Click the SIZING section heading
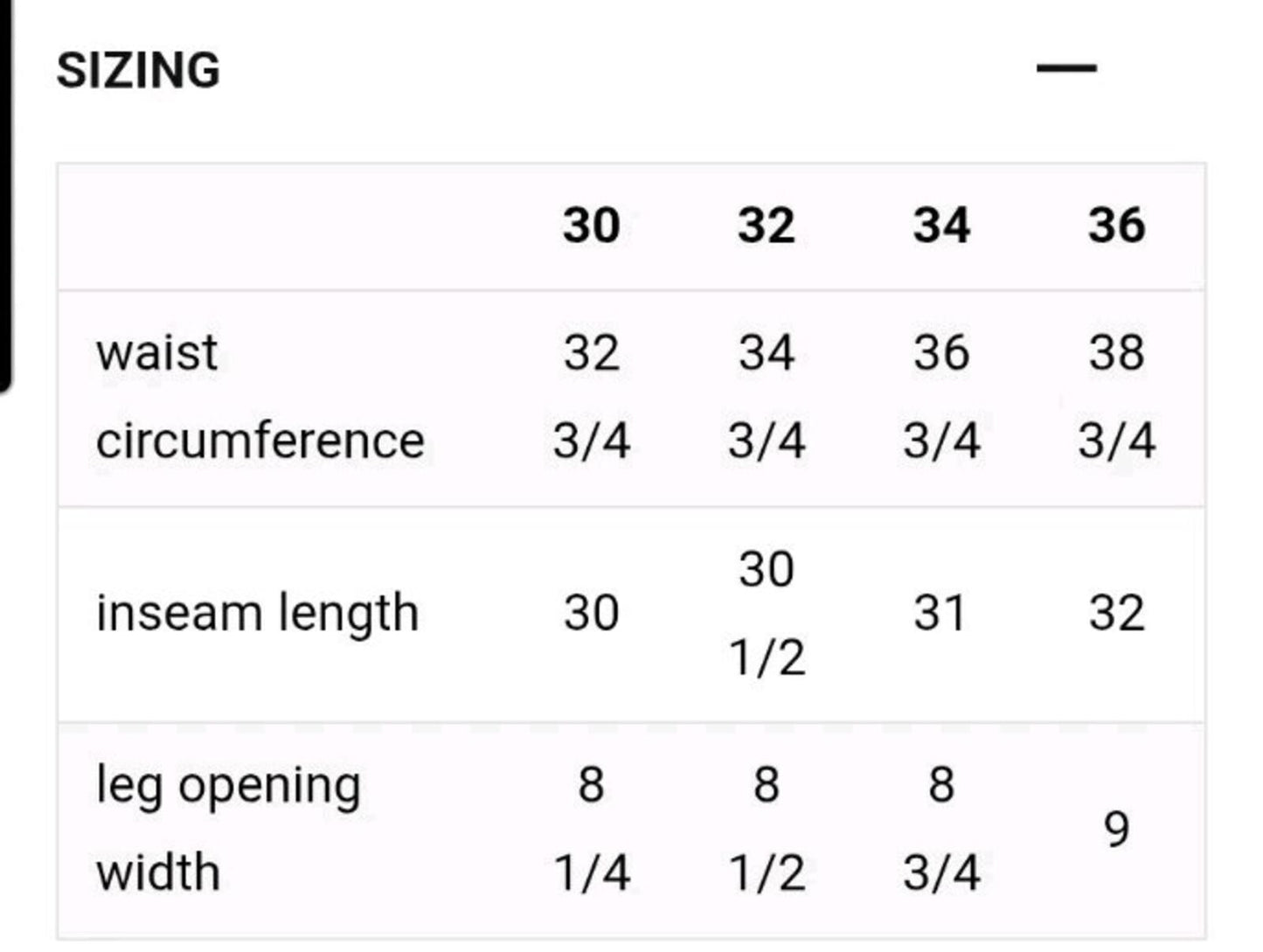The width and height of the screenshot is (1263, 952). [x=138, y=70]
